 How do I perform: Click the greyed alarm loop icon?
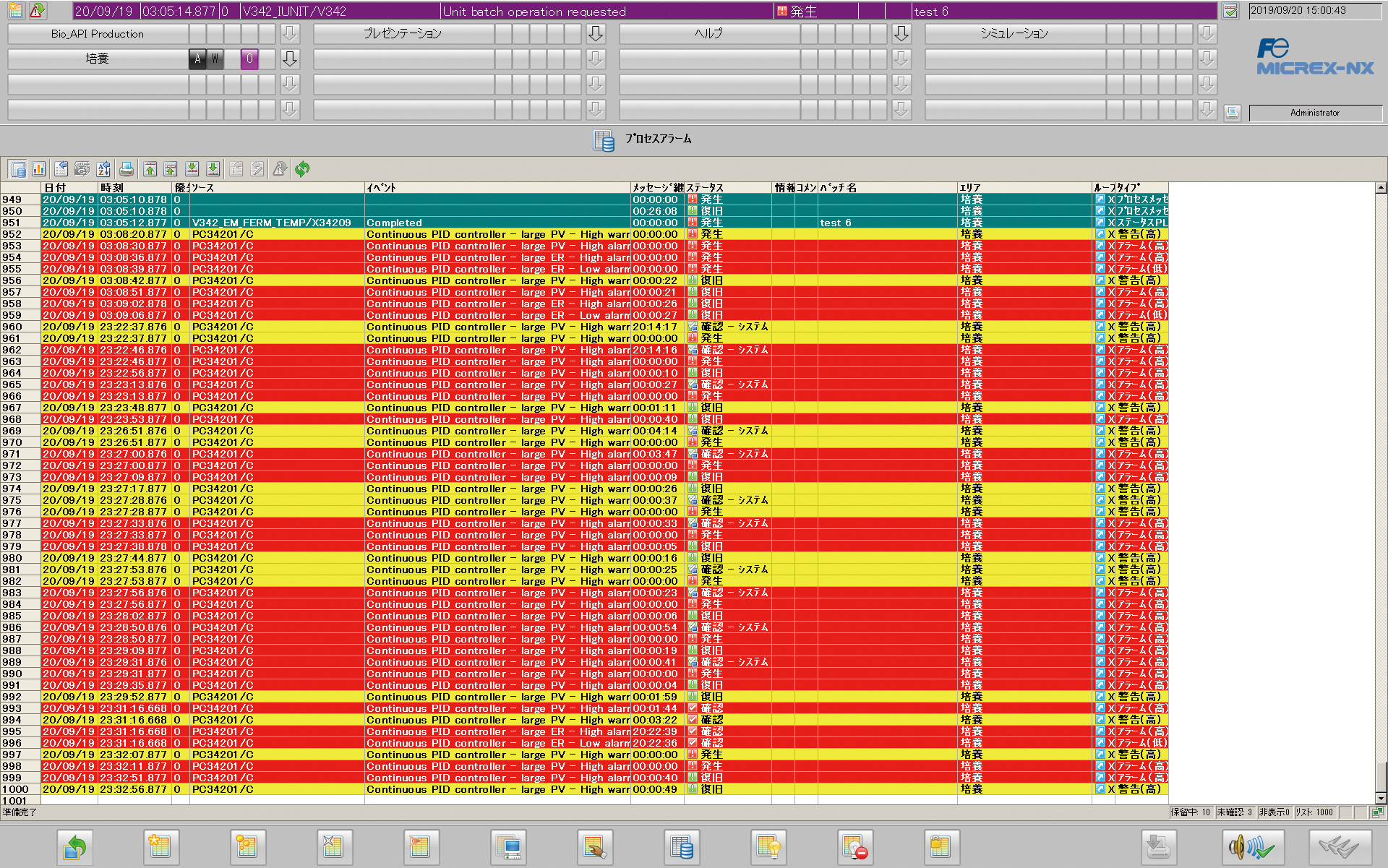(x=280, y=169)
